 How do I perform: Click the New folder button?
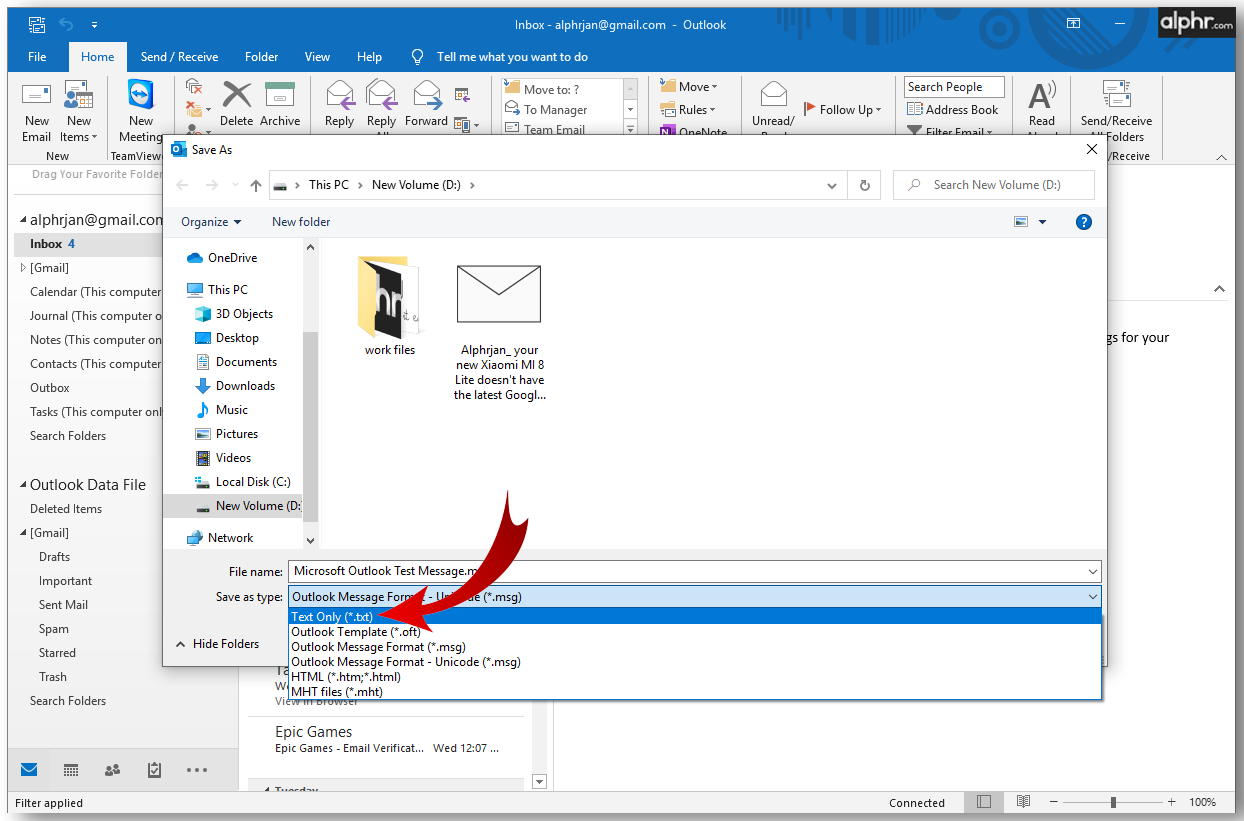(x=301, y=222)
